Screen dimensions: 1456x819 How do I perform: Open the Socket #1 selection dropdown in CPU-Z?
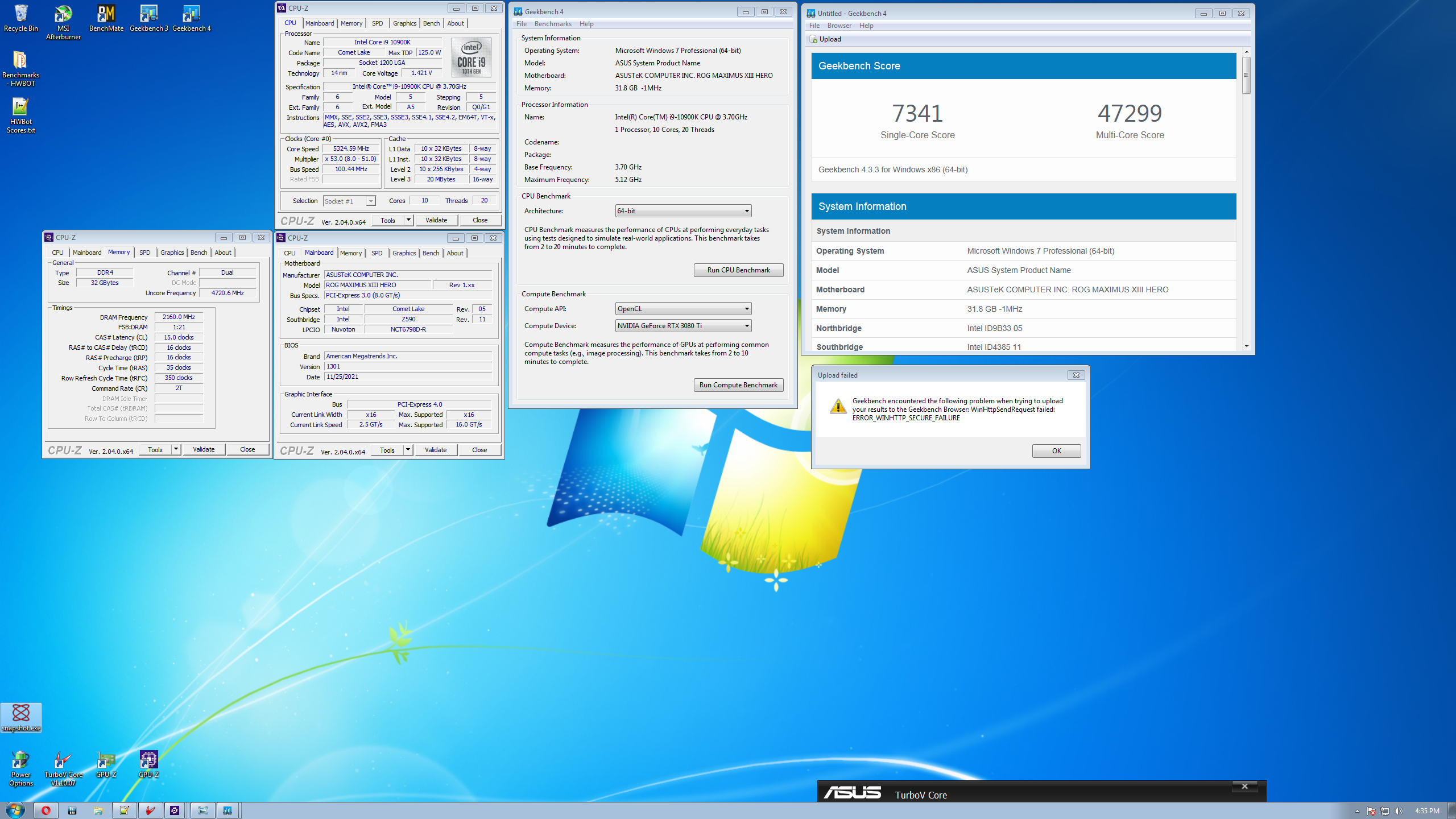349,201
